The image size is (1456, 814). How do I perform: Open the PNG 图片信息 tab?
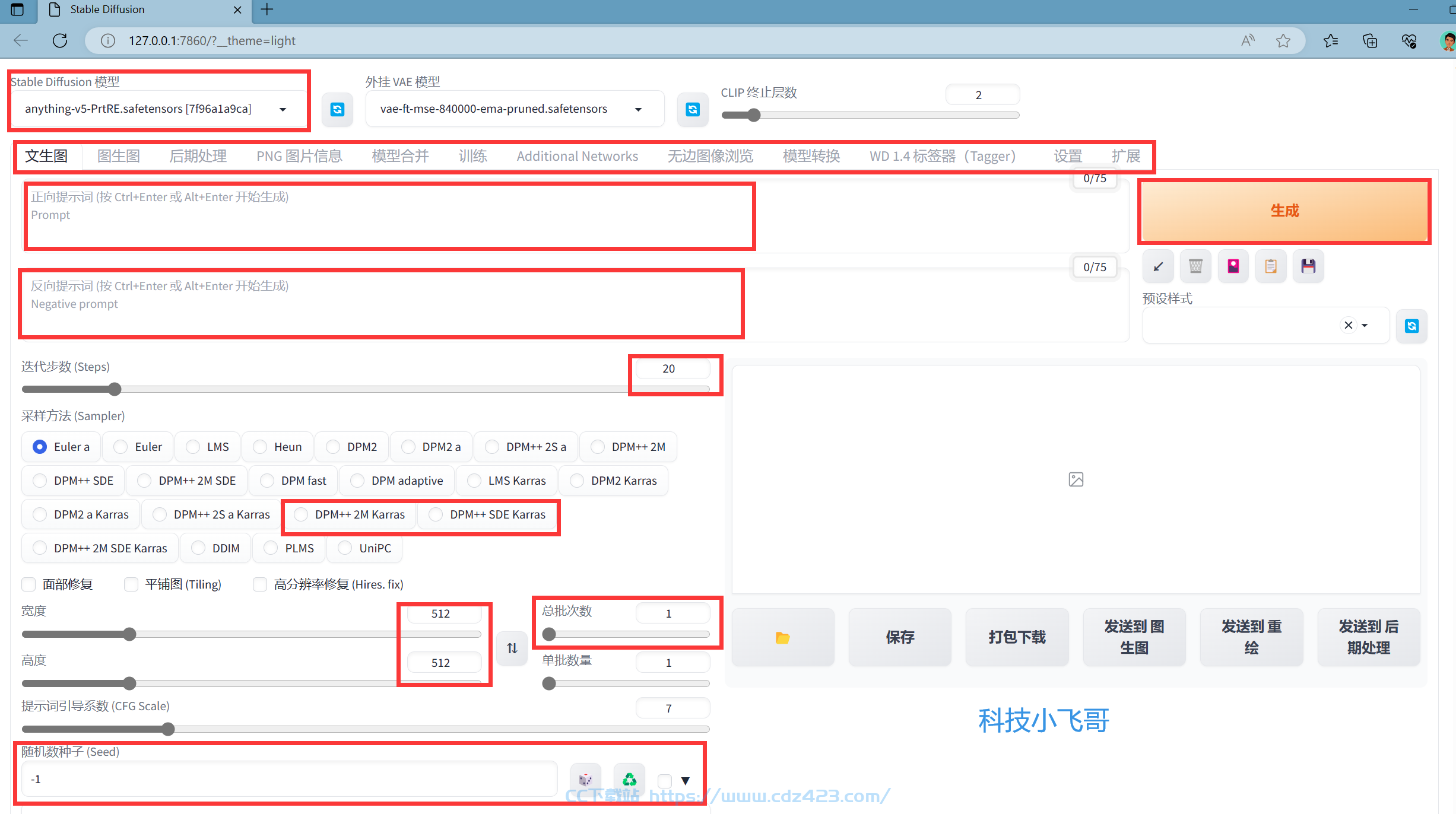[x=299, y=156]
